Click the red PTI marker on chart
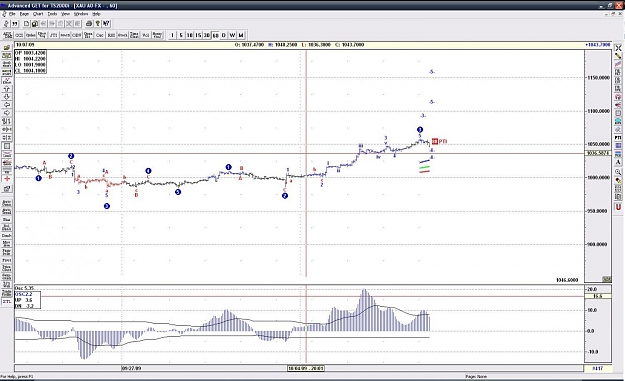 coord(439,141)
